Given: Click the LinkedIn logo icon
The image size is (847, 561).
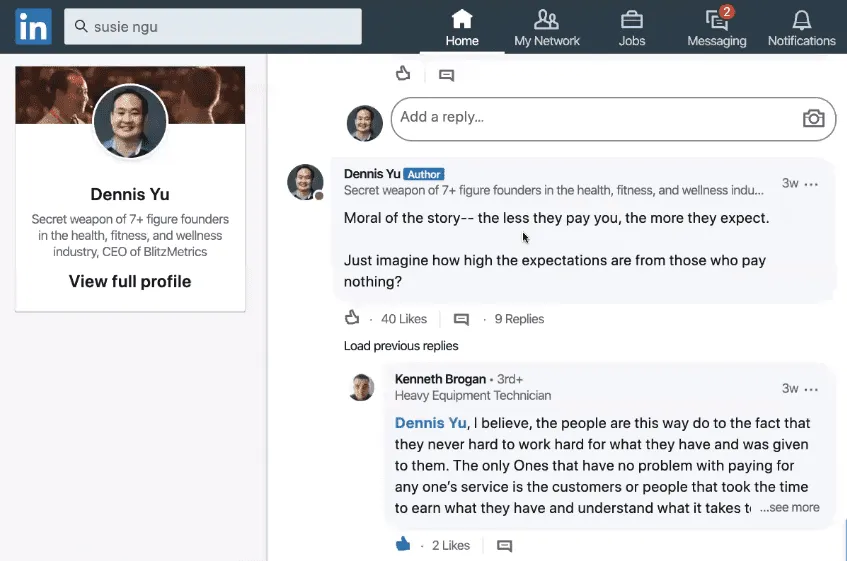Looking at the screenshot, I should pos(33,27).
